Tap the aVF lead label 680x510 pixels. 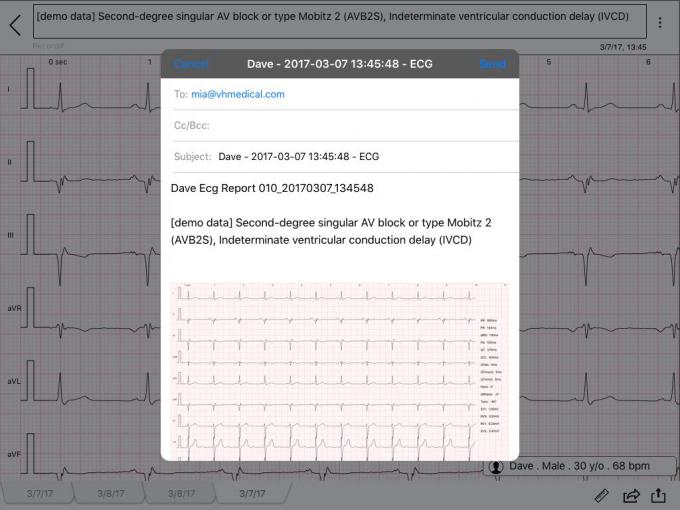pyautogui.click(x=14, y=454)
